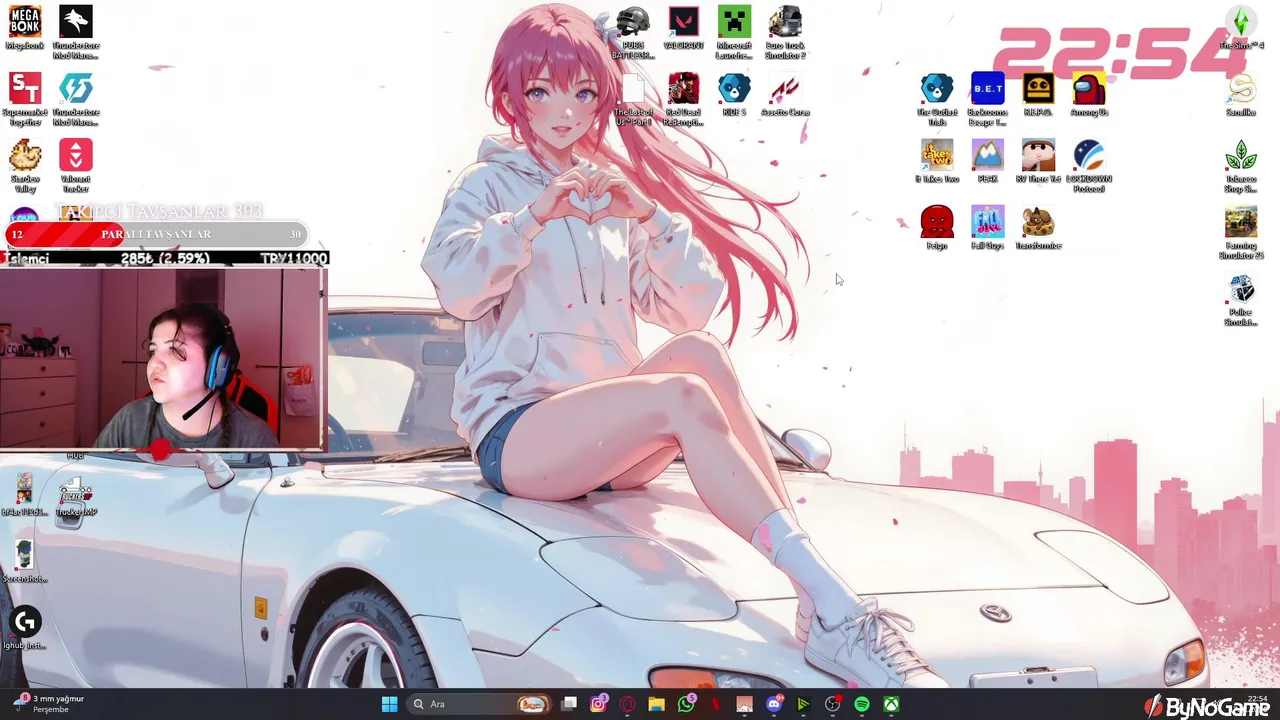Open the Red Dead Redemption shortcut

coord(684,99)
